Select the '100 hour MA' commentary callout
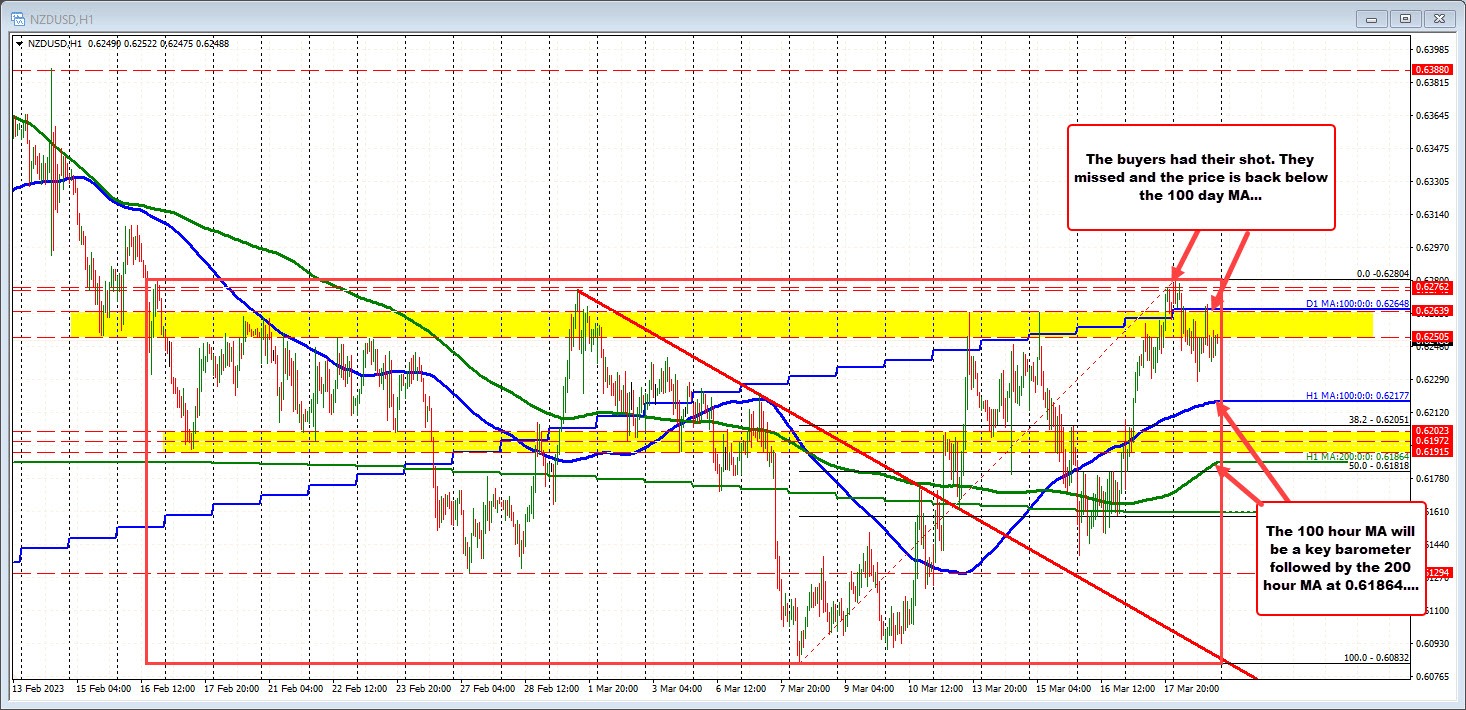Screen dimensions: 1466x710 1340,560
